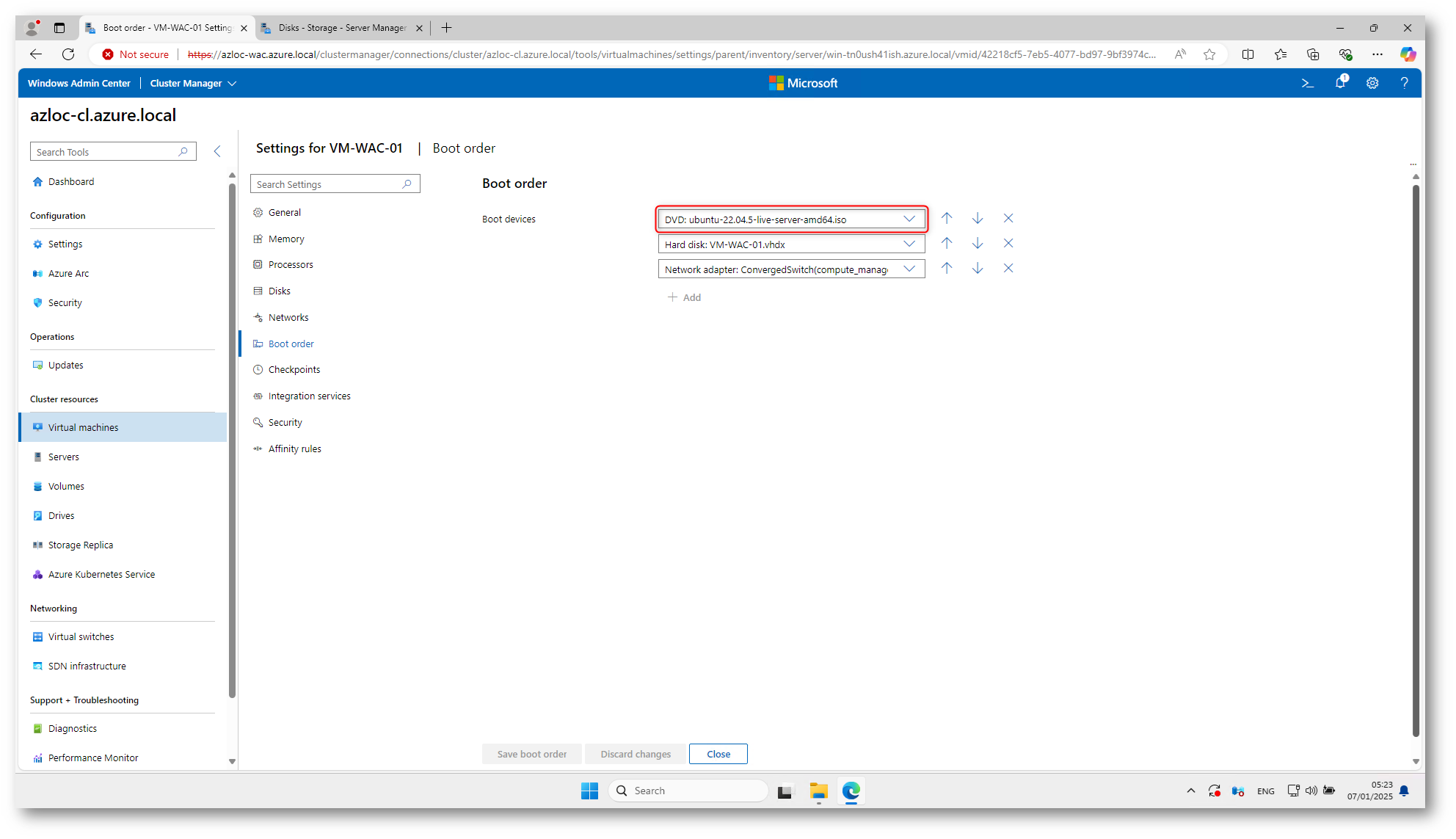Go back in the browser
The height and width of the screenshot is (839, 1456).
click(36, 54)
